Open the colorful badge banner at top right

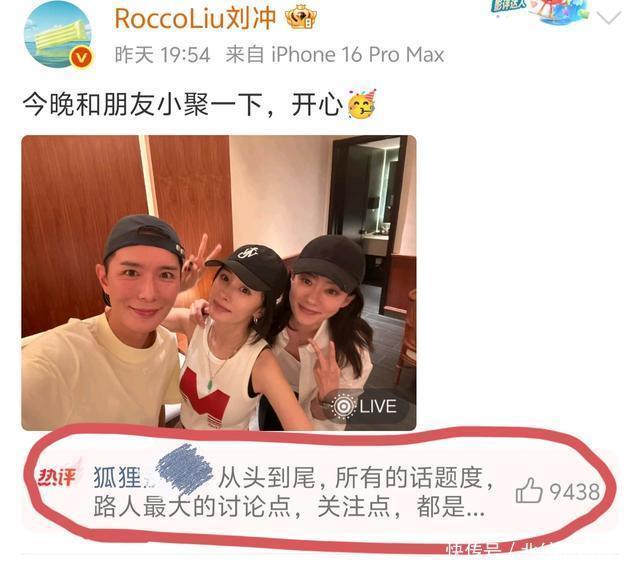pos(539,10)
